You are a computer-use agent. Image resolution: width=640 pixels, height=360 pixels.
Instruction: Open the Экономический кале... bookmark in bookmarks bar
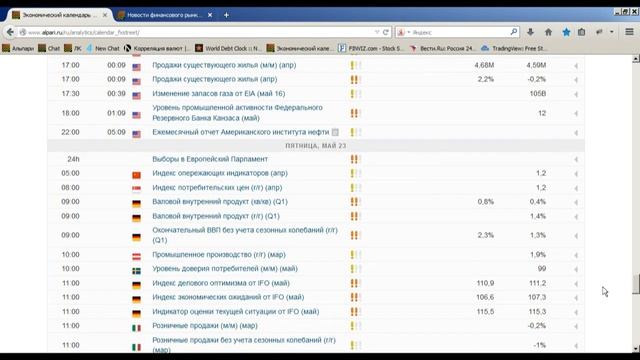click(x=300, y=48)
